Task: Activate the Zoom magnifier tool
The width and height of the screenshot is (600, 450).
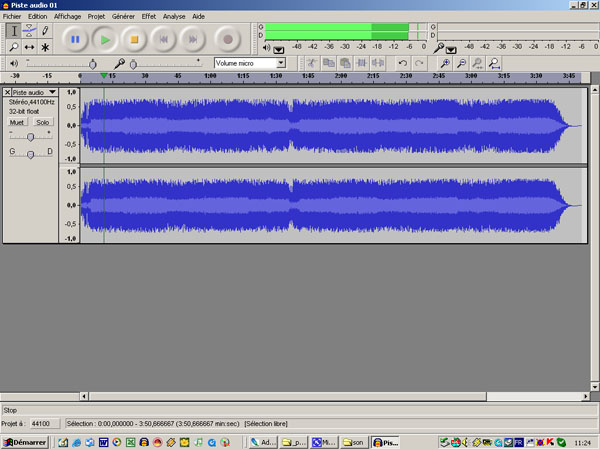Action: 13,47
